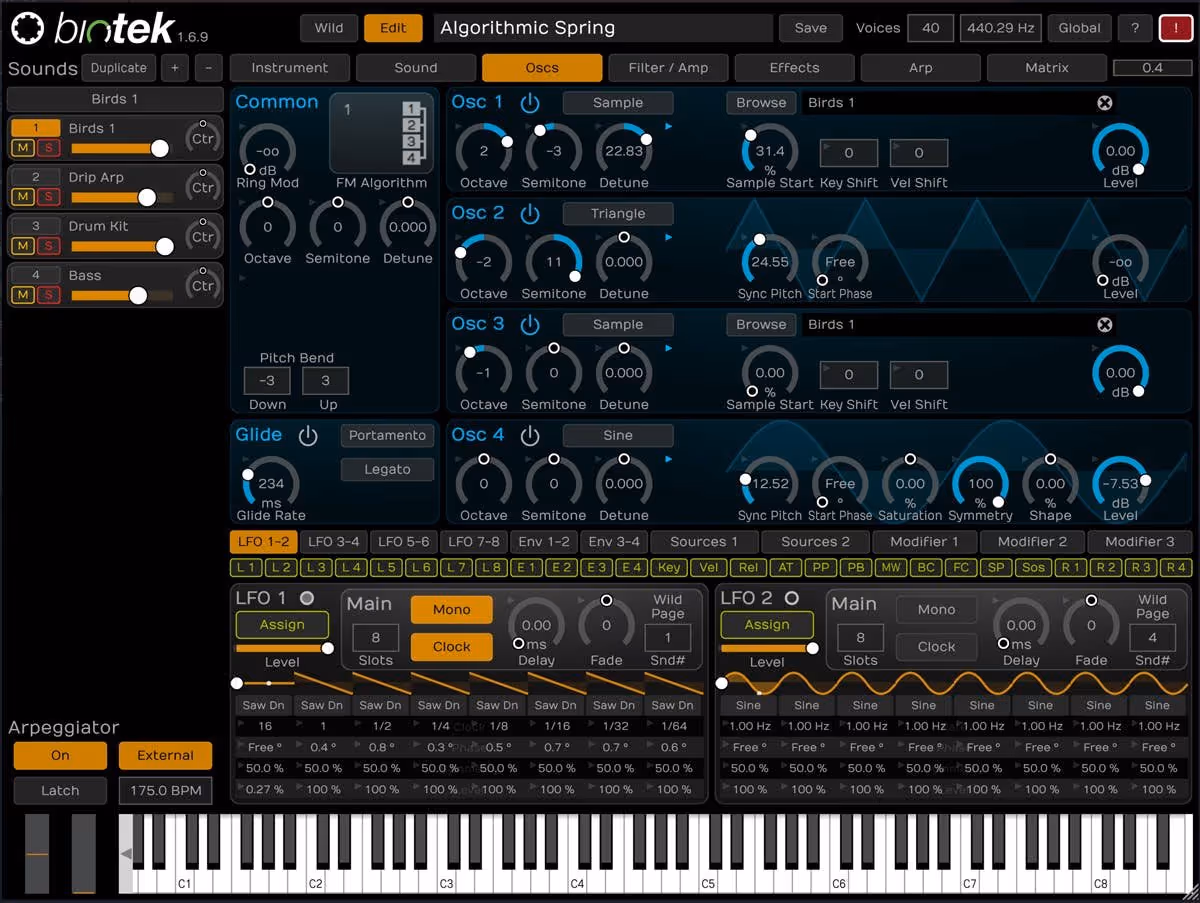Open Osc 4 Sine waveform dropdown
1200x903 pixels.
tap(618, 435)
